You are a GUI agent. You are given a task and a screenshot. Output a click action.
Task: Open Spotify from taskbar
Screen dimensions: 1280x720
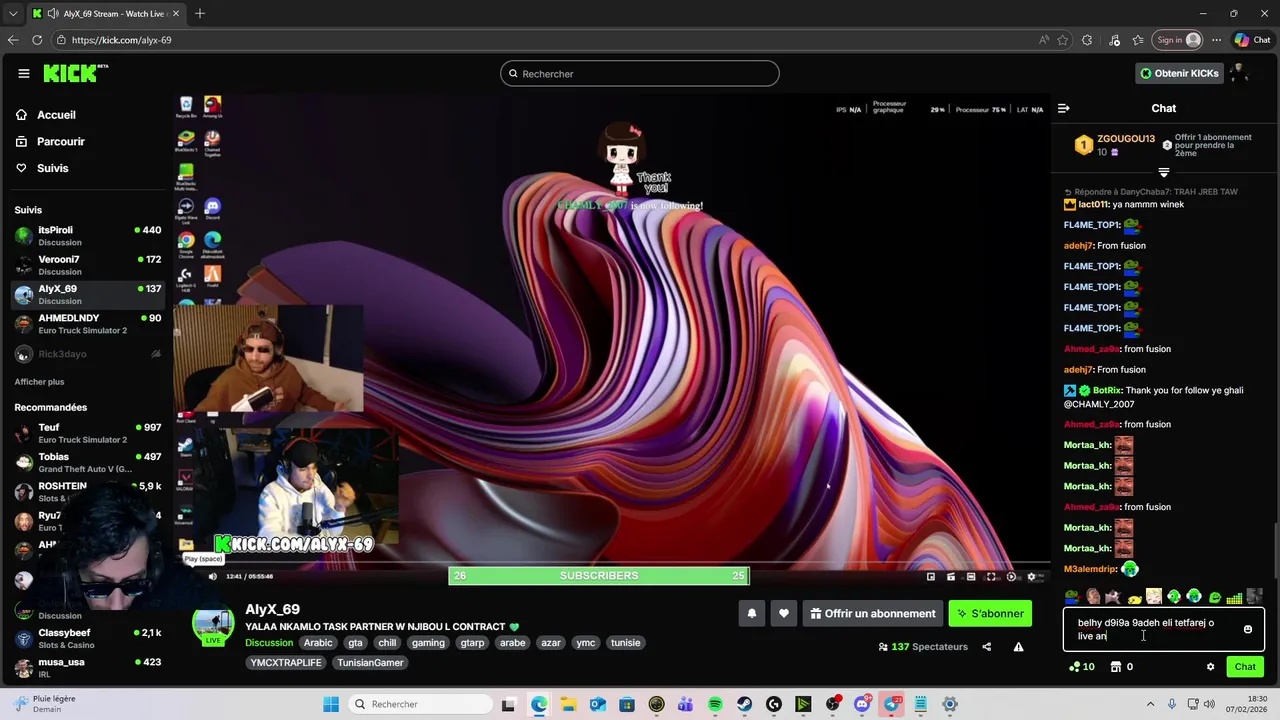715,704
